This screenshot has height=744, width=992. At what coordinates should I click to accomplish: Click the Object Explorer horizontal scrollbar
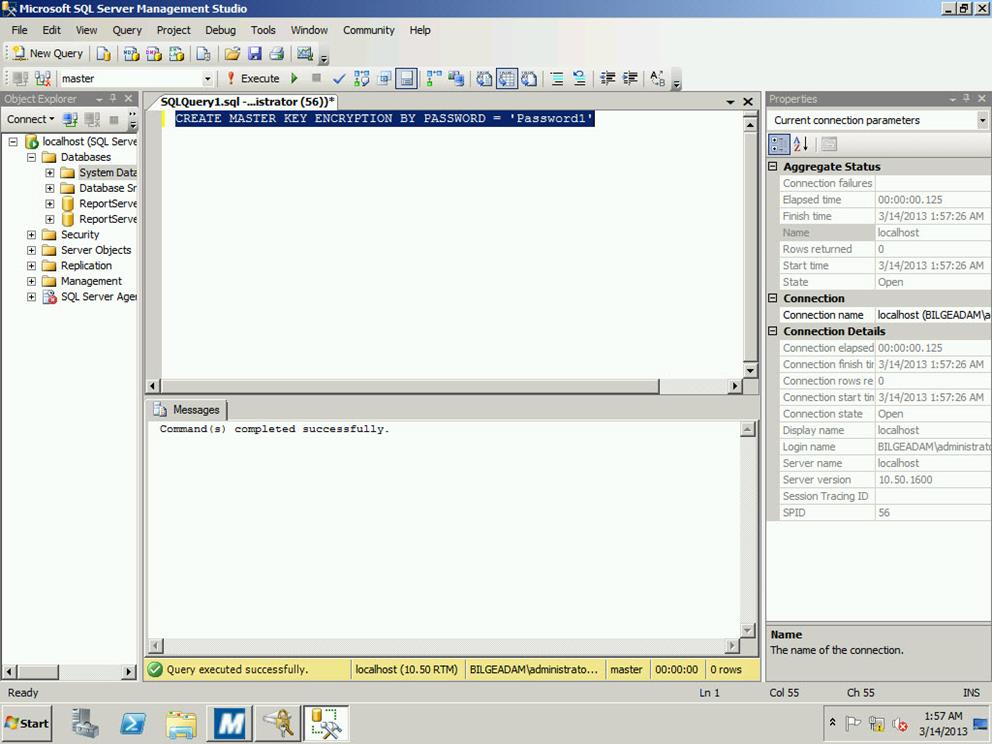[x=69, y=671]
